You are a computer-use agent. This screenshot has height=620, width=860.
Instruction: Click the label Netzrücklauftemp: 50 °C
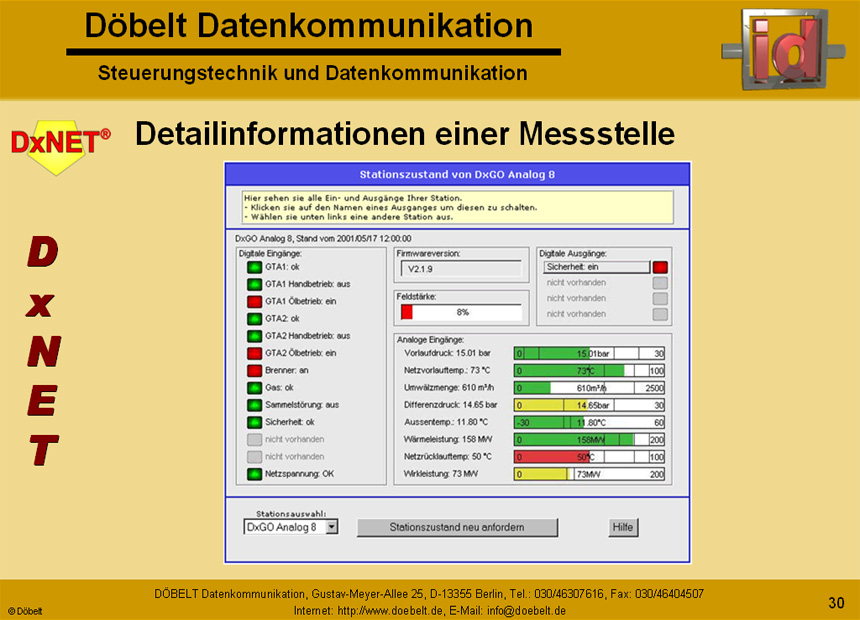coord(448,456)
